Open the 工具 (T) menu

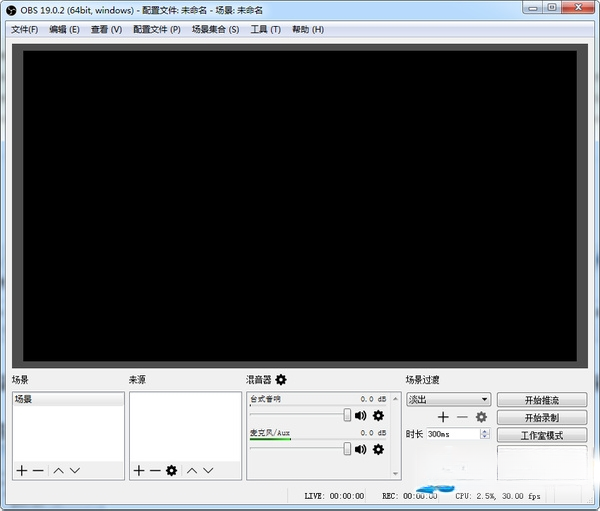[266, 29]
